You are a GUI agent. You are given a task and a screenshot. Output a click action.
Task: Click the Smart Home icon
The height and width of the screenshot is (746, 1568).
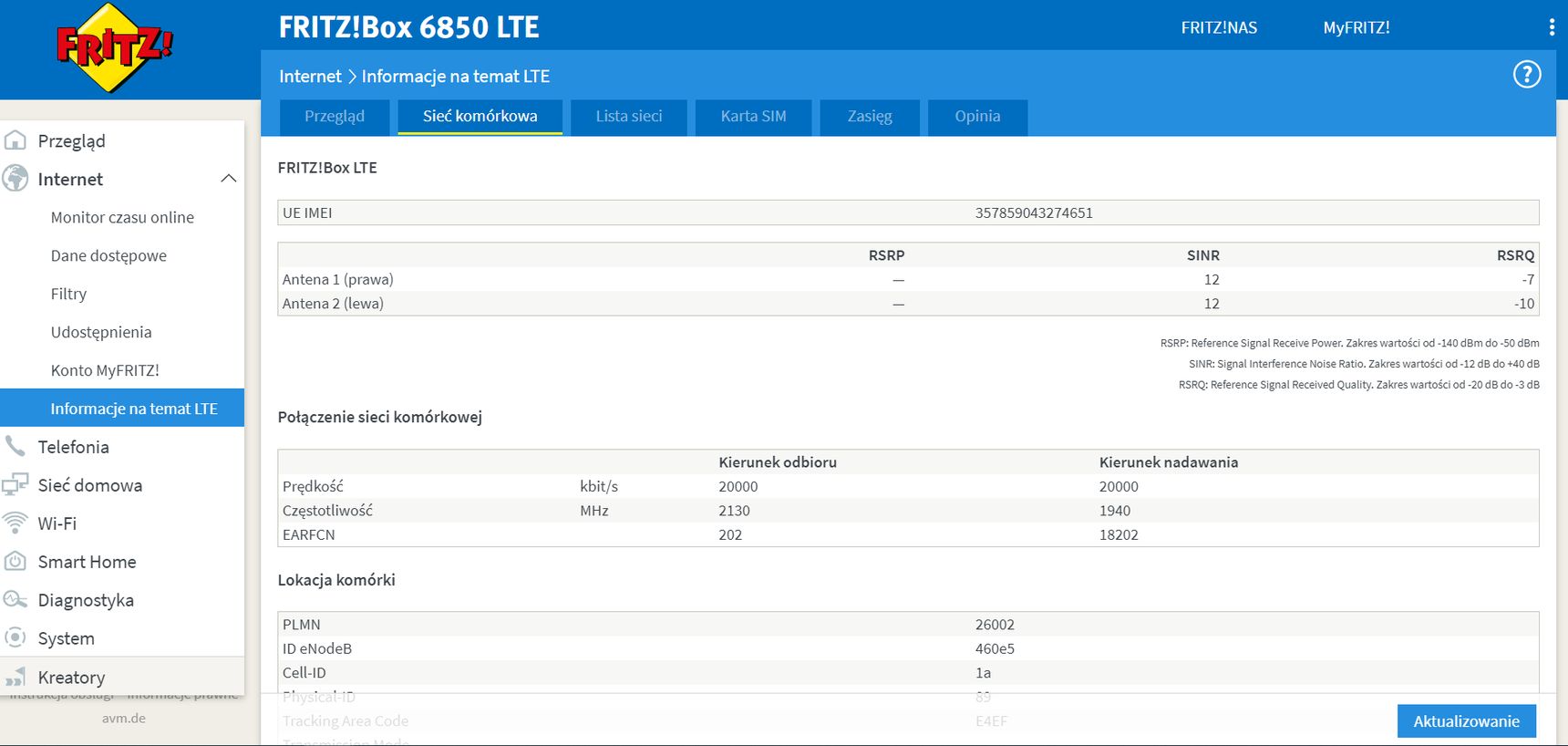[x=15, y=561]
